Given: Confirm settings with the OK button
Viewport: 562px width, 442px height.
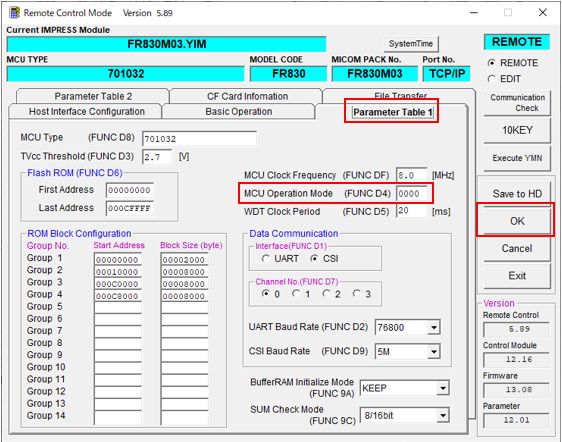Looking at the screenshot, I should 517,221.
